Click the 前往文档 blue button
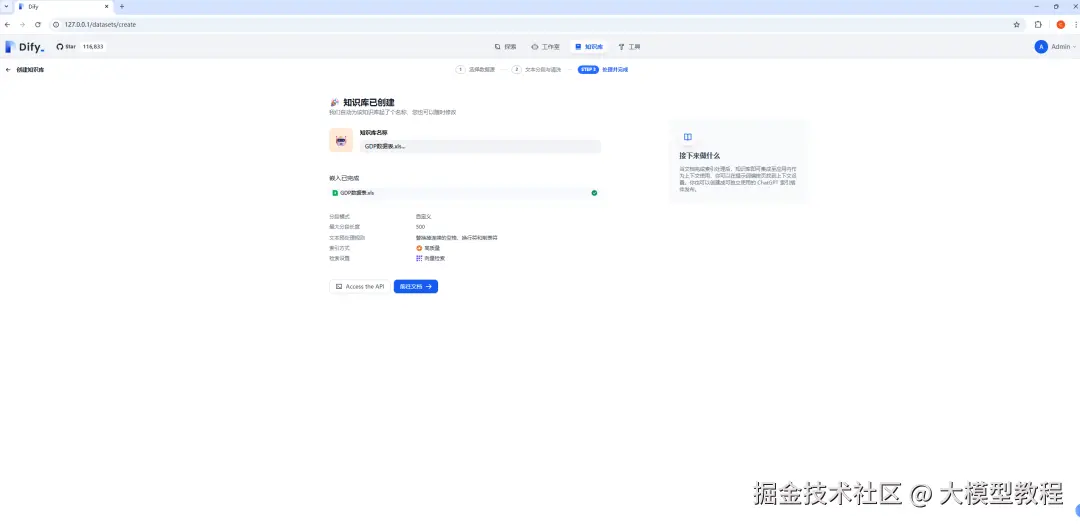1080x524 pixels. pos(416,286)
